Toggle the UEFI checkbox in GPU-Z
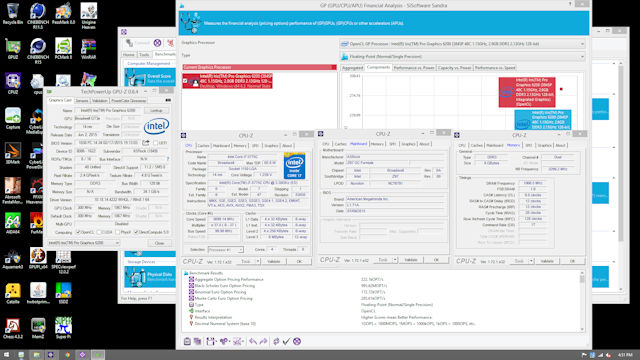The width and height of the screenshot is (640, 360). click(x=155, y=143)
